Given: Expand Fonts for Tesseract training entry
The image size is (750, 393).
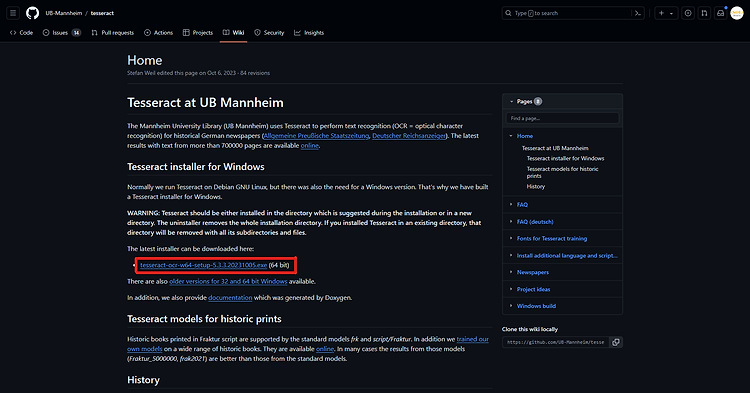Looking at the screenshot, I should pyautogui.click(x=511, y=238).
